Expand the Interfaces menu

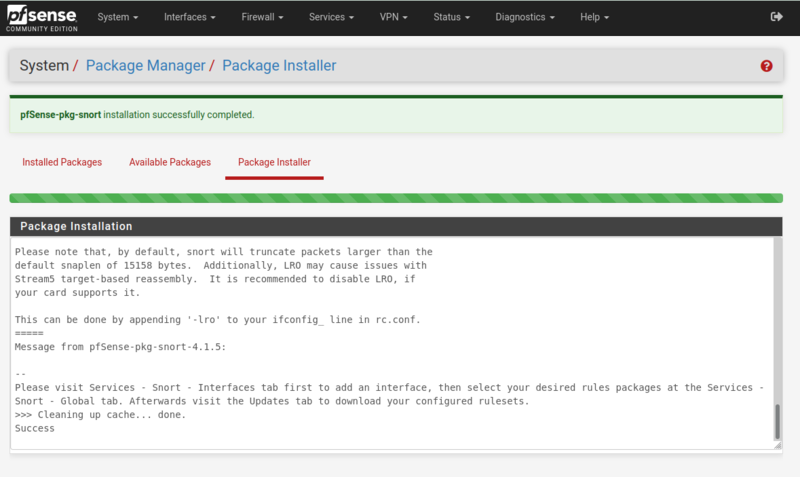point(191,17)
